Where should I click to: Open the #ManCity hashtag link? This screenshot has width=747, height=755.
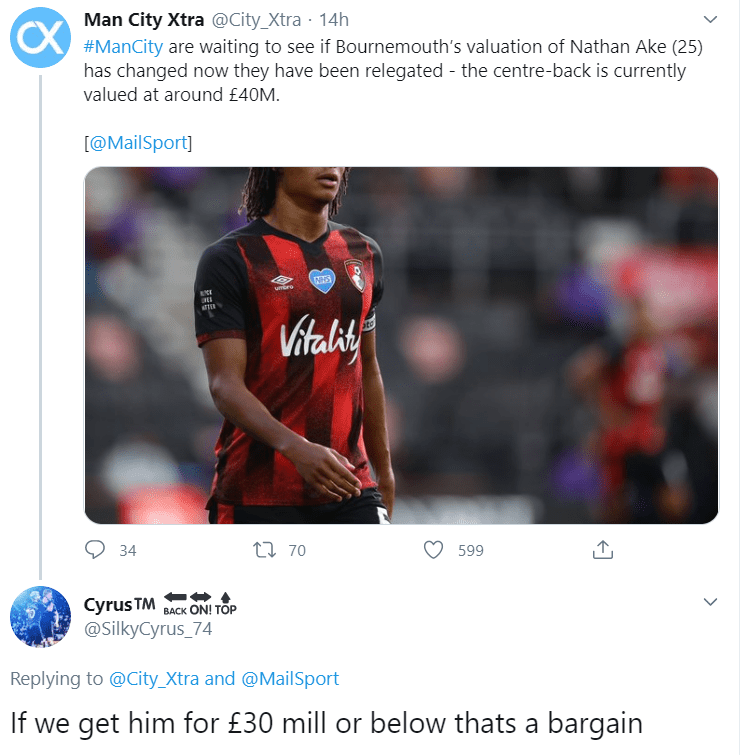coord(123,47)
